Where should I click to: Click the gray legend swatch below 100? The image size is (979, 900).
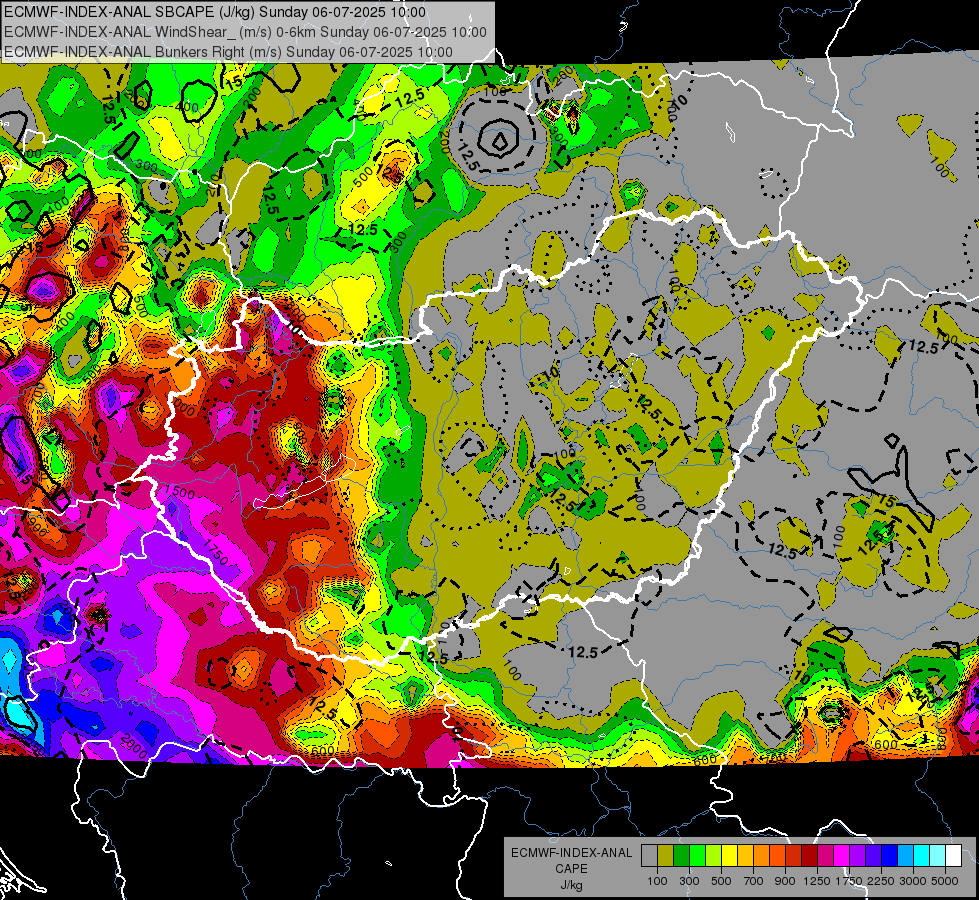click(x=649, y=856)
